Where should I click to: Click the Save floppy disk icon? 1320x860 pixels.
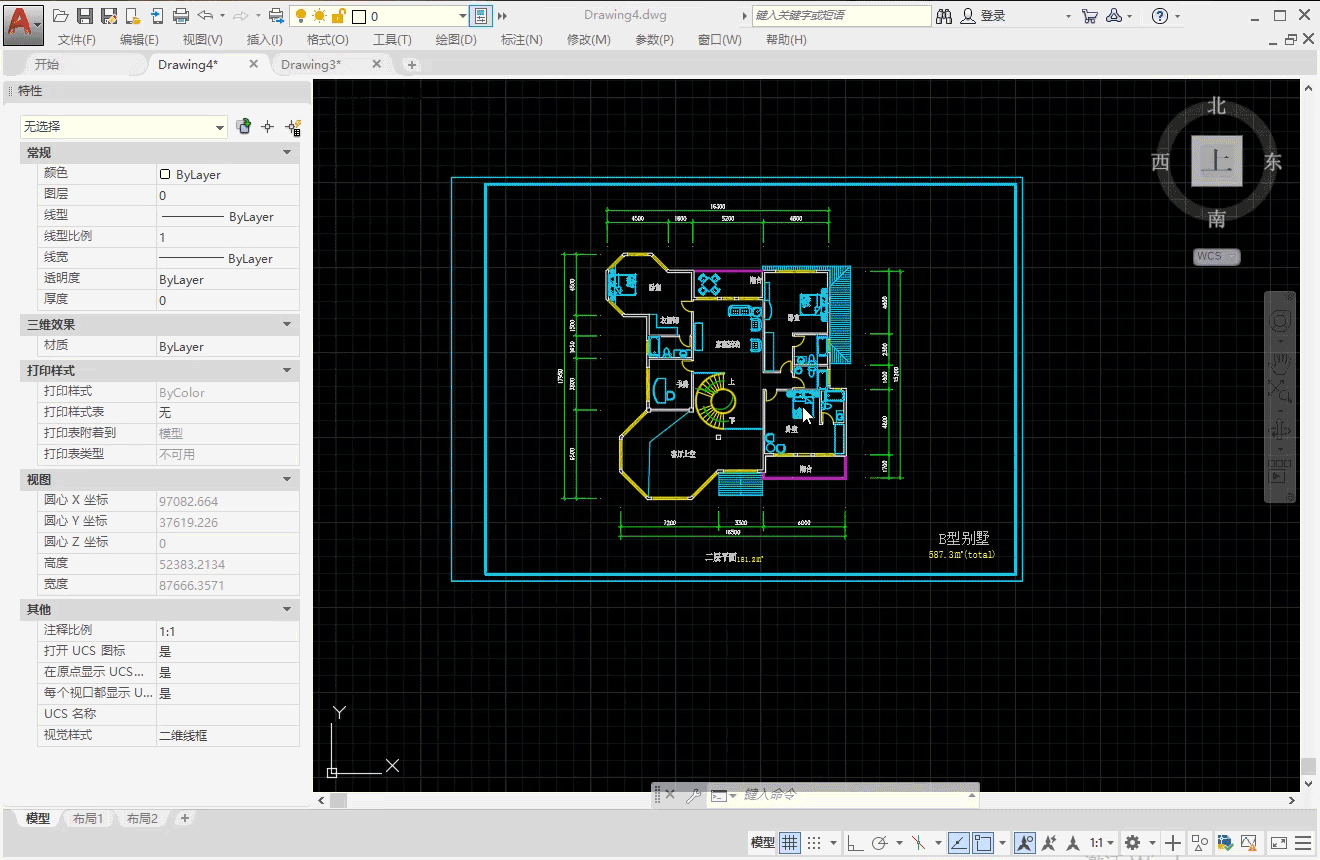85,16
